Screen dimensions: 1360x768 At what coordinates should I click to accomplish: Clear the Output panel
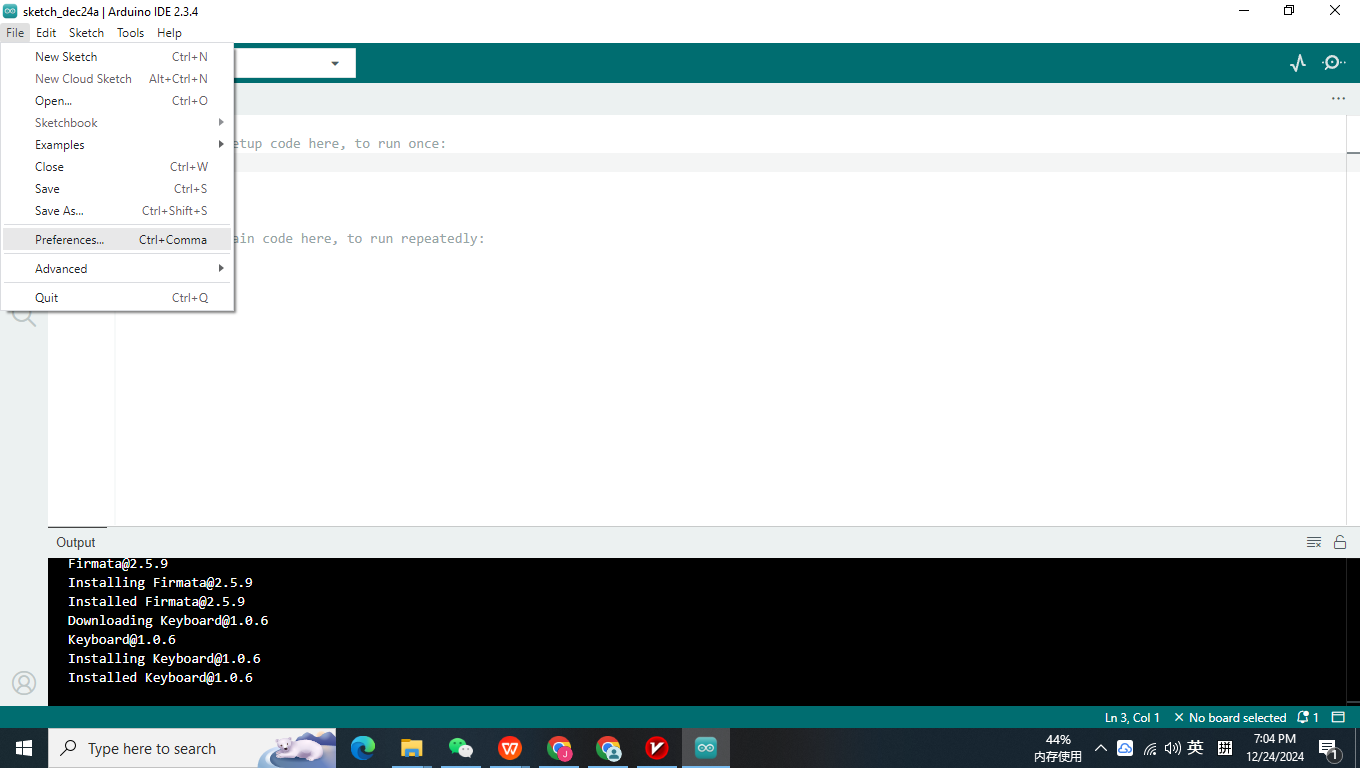click(x=1314, y=542)
